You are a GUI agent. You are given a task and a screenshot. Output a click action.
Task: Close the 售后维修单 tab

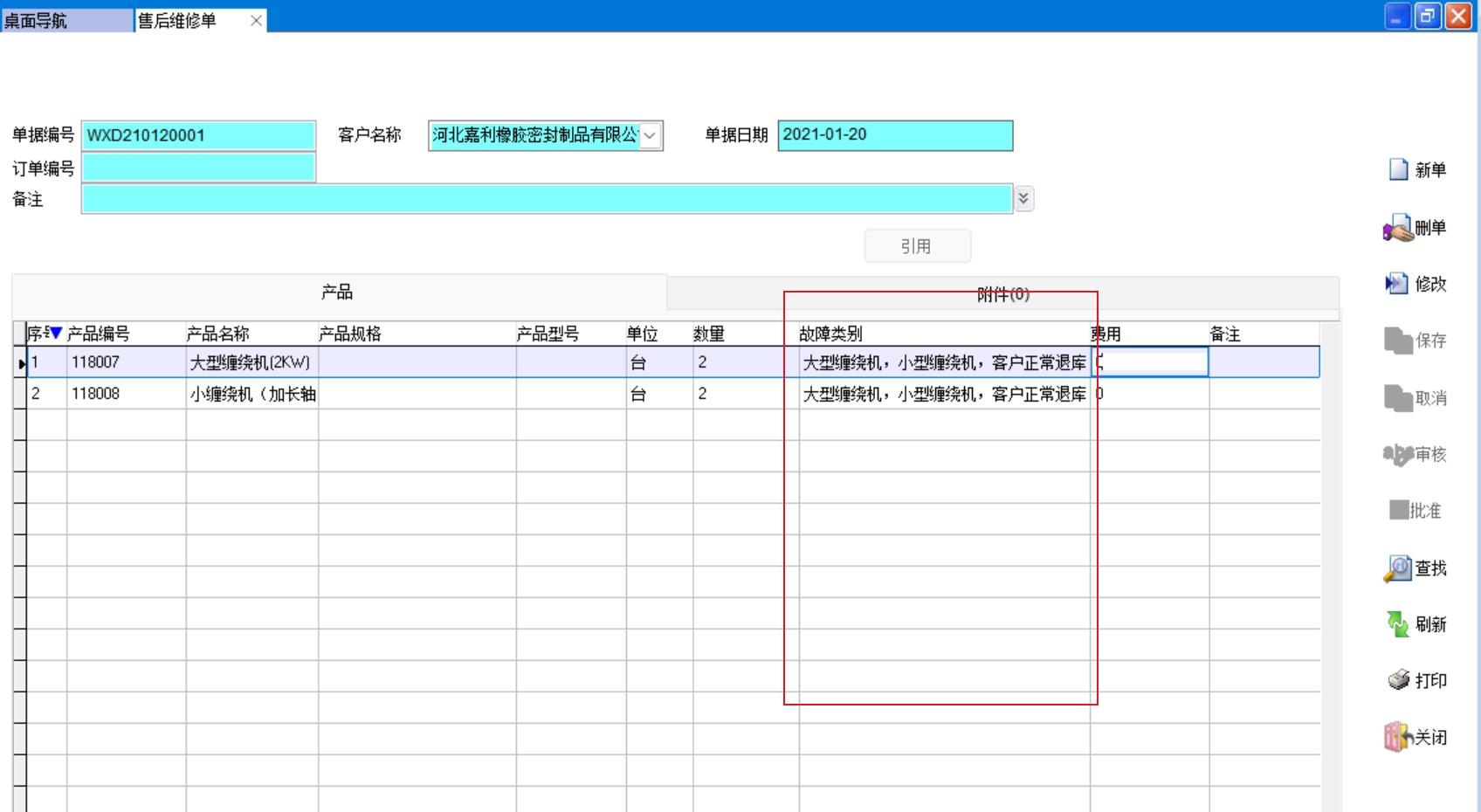point(256,21)
